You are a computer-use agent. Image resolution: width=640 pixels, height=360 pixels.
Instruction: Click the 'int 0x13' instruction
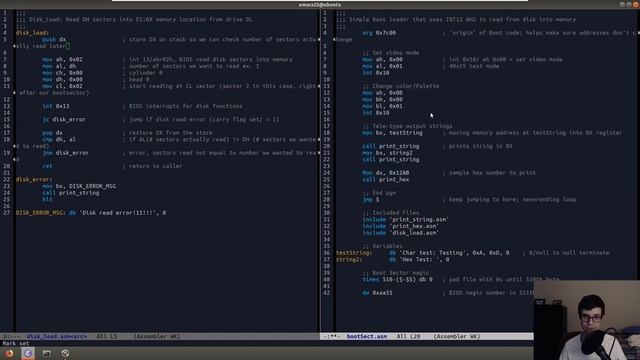(56, 106)
